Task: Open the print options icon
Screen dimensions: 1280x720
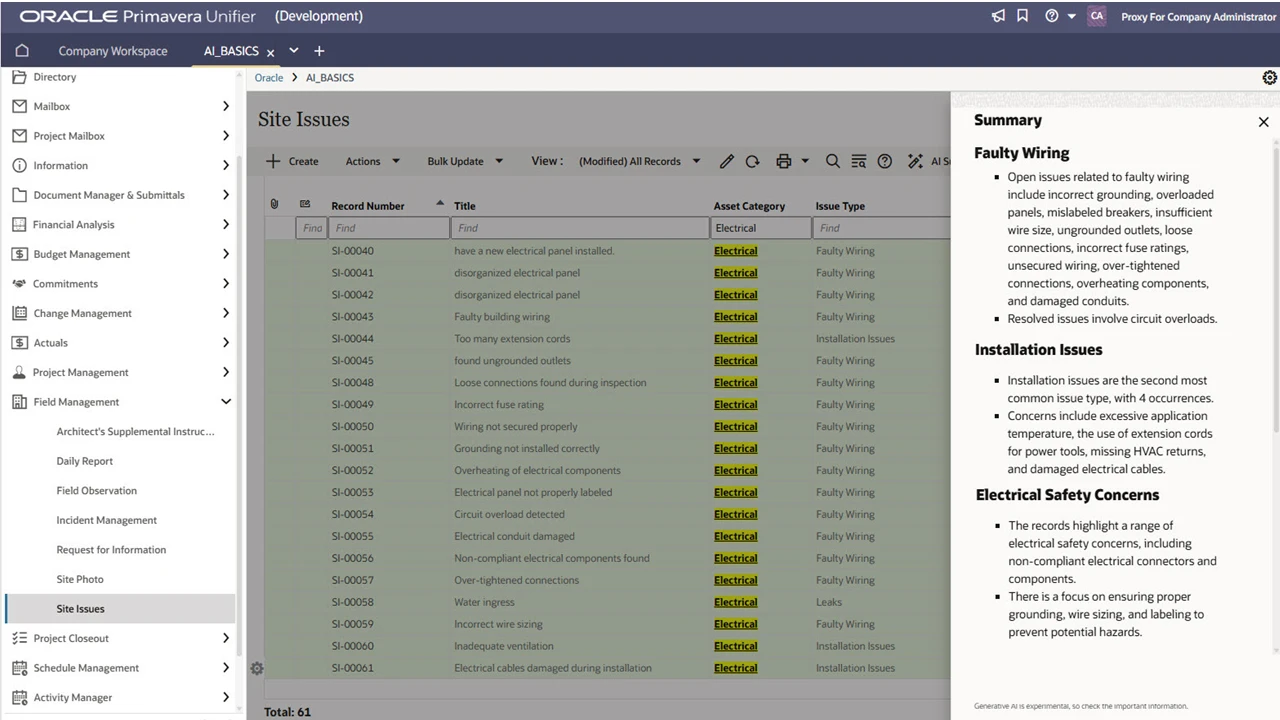Action: (x=784, y=161)
